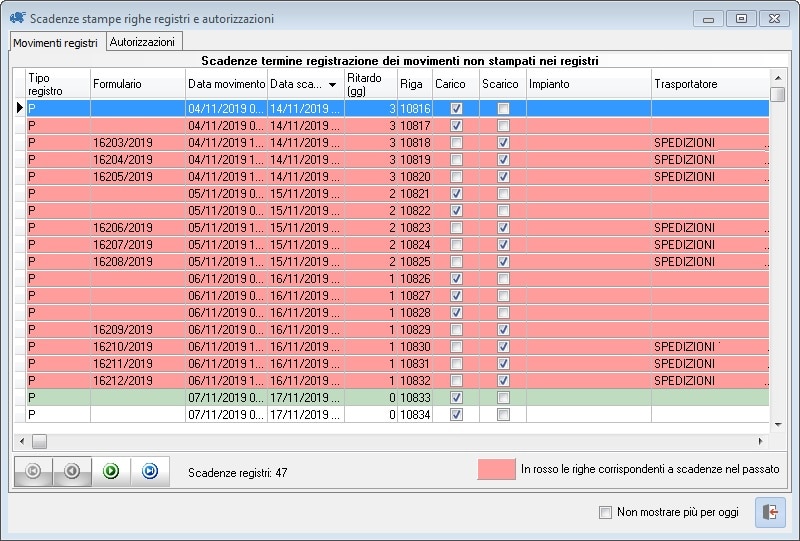Click the application icon in title bar
Screen dimensions: 800x541
coord(17,18)
